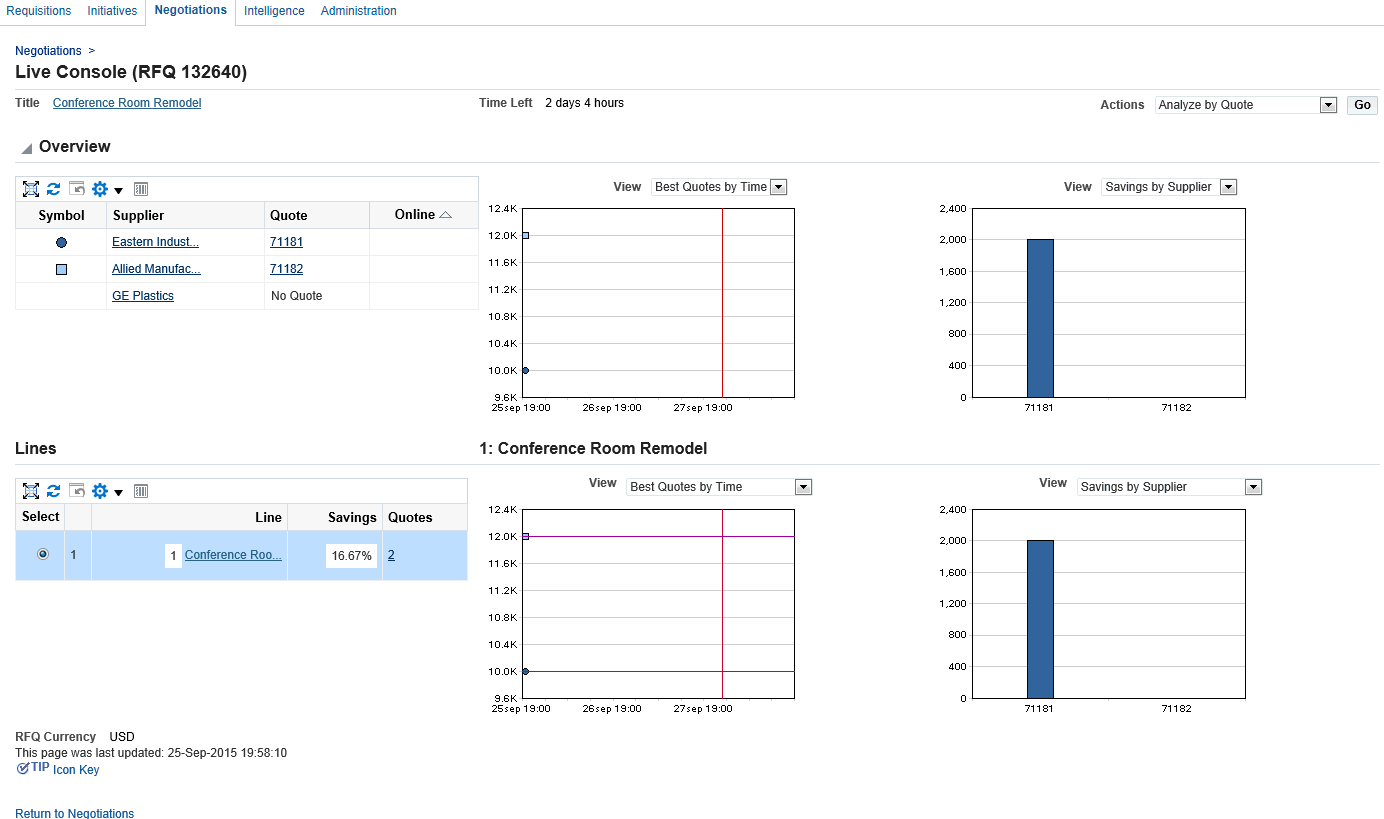The image size is (1384, 819).
Task: Select the Negotiations tab
Action: pos(190,10)
